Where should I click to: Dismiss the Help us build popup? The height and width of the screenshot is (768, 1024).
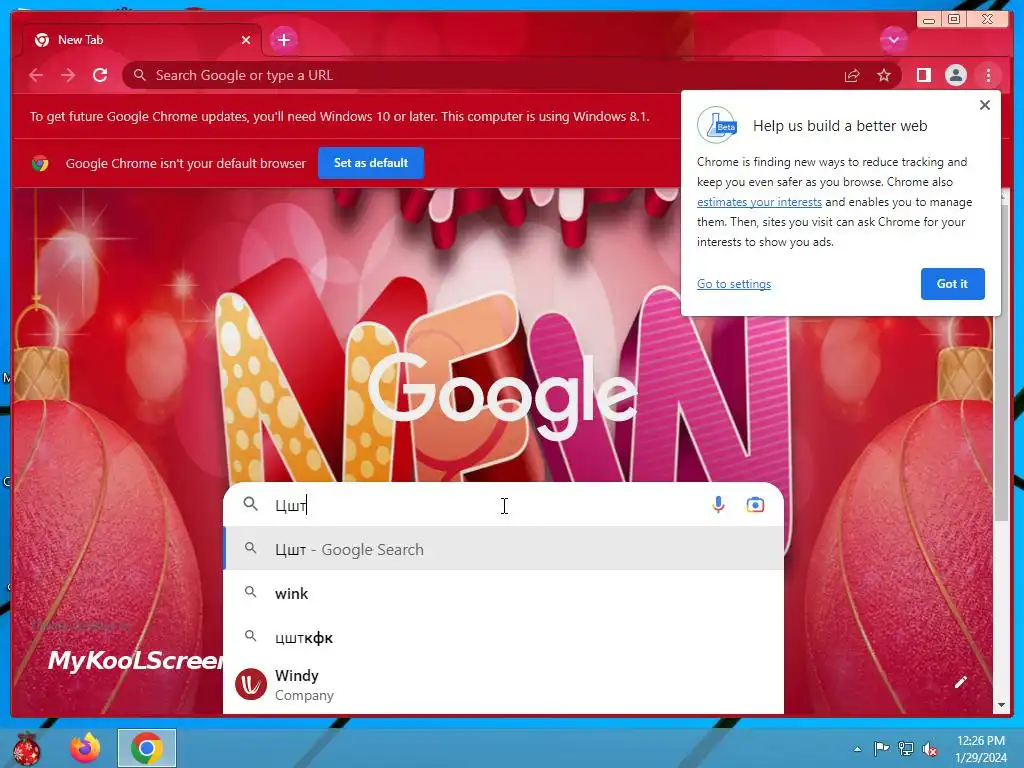tap(985, 105)
